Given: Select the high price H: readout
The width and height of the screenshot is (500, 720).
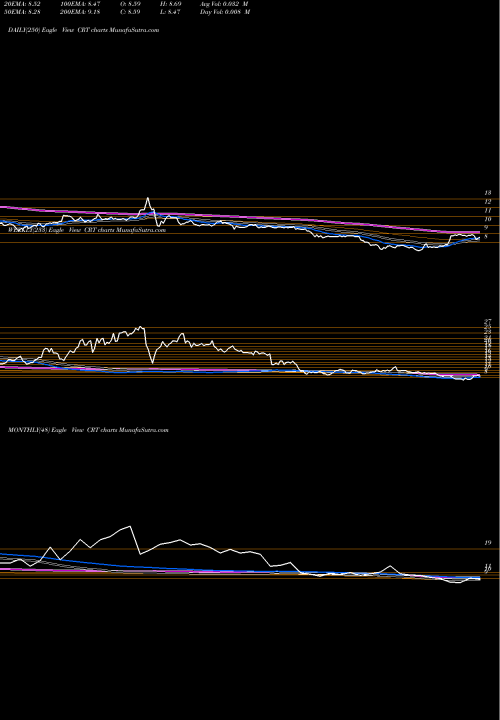Looking at the screenshot, I should (171, 4).
